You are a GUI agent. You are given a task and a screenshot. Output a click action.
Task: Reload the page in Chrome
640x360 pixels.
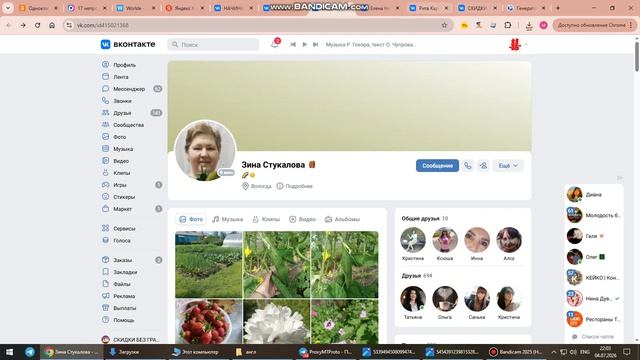37,25
